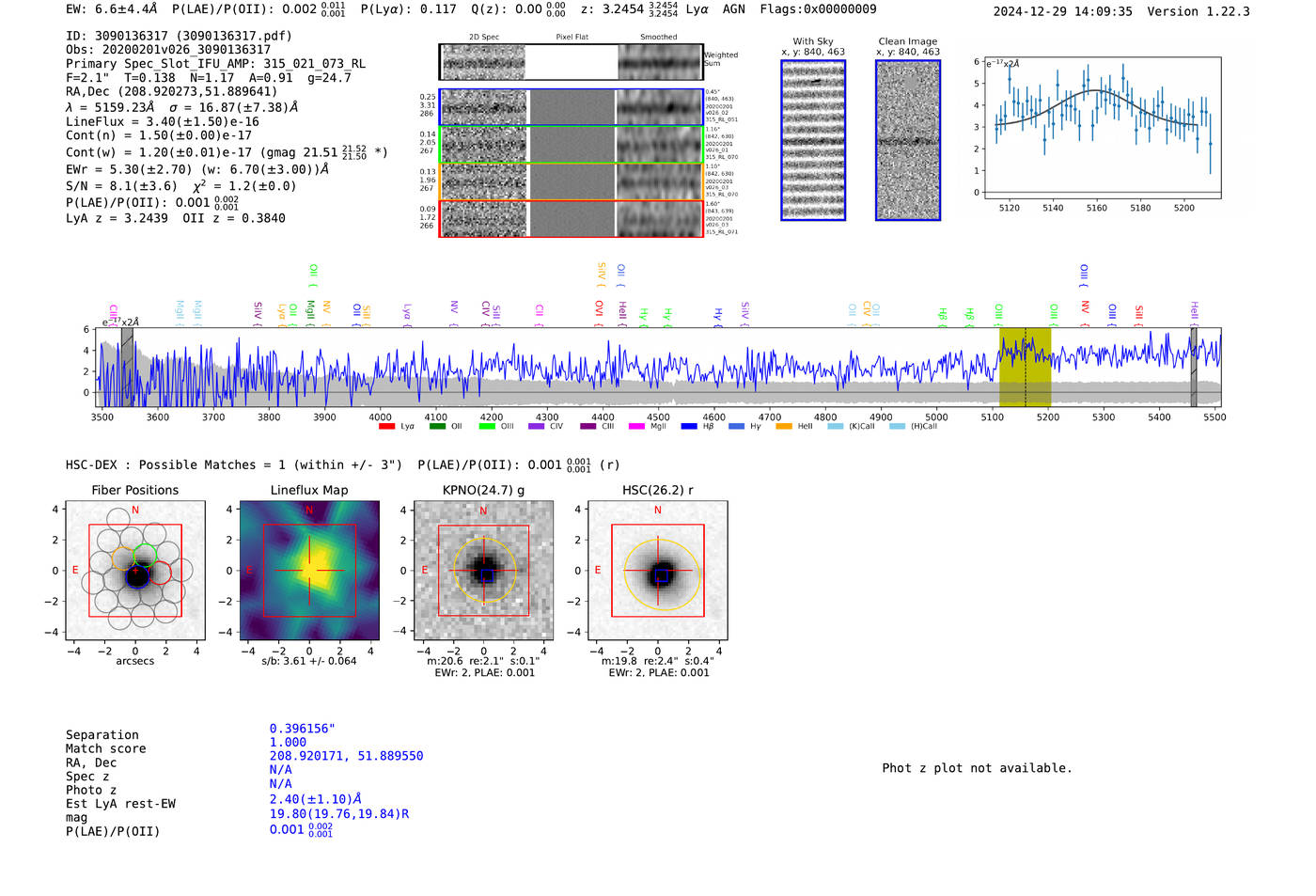Click the Obs: 20200201v026_3090136317 text
This screenshot has width=1316, height=896.
click(x=168, y=50)
